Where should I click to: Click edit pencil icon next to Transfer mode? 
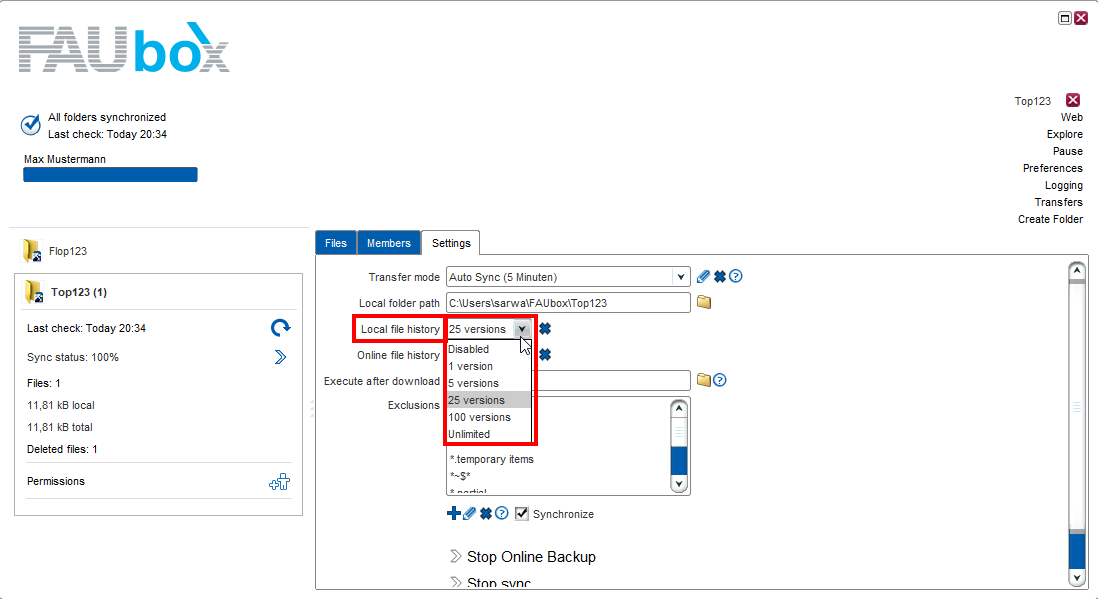pyautogui.click(x=703, y=277)
